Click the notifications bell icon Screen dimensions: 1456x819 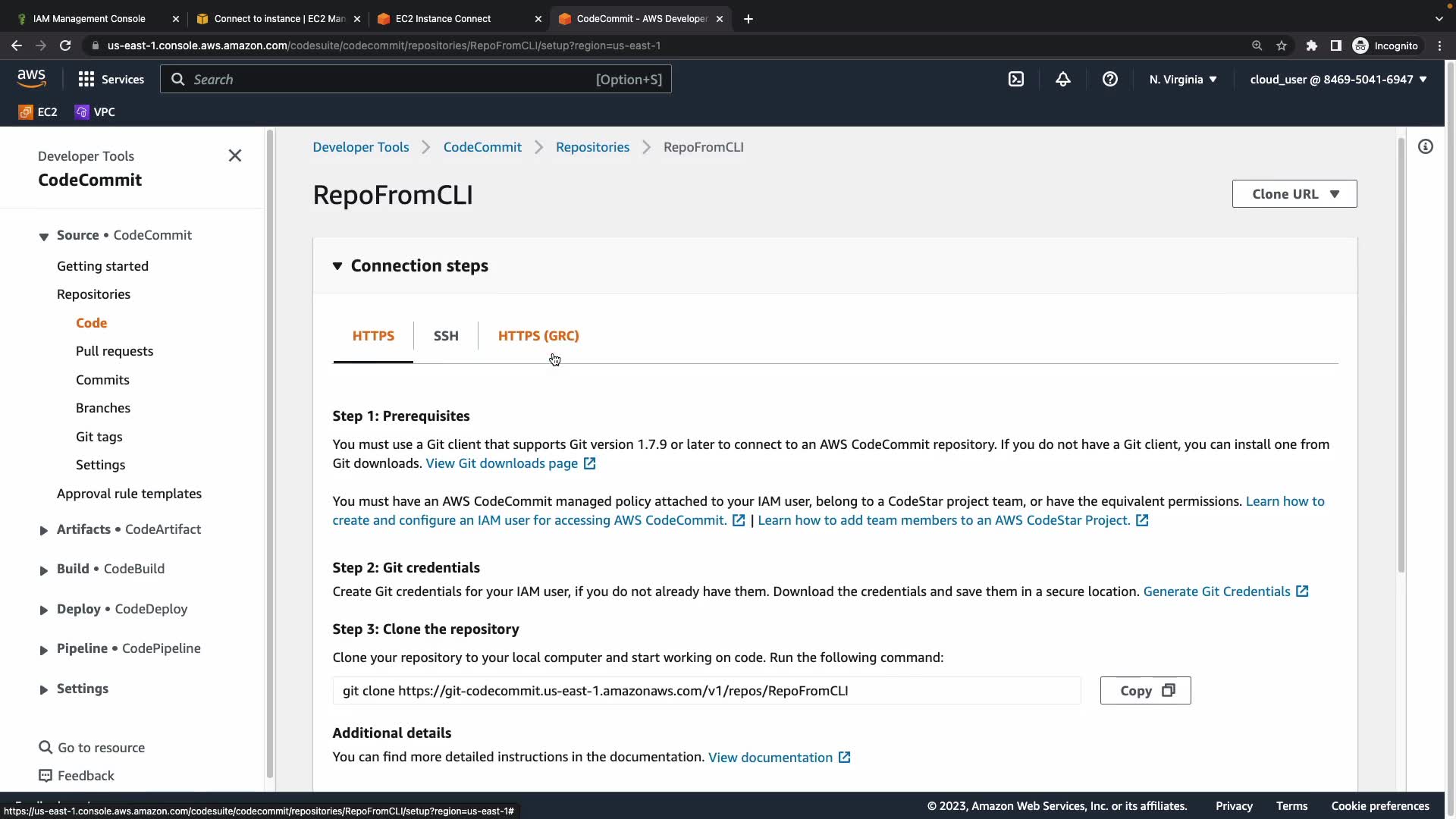click(1063, 80)
